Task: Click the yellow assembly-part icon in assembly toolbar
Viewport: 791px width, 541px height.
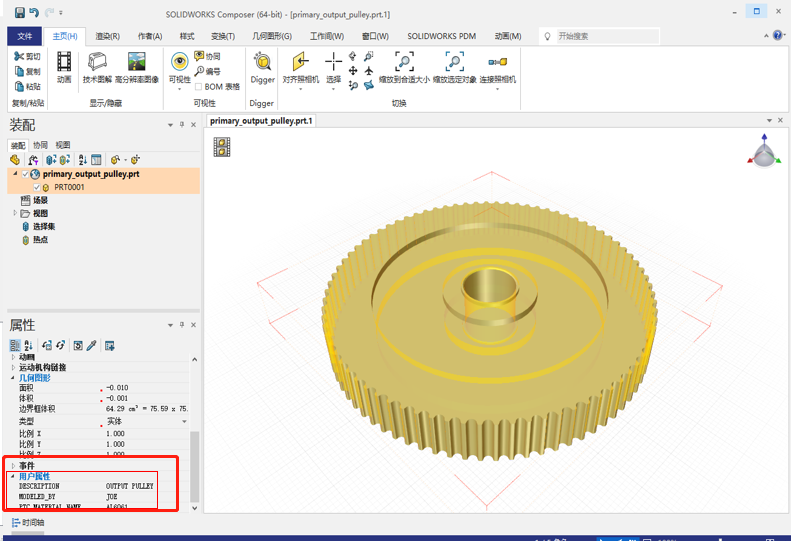Action: click(15, 160)
